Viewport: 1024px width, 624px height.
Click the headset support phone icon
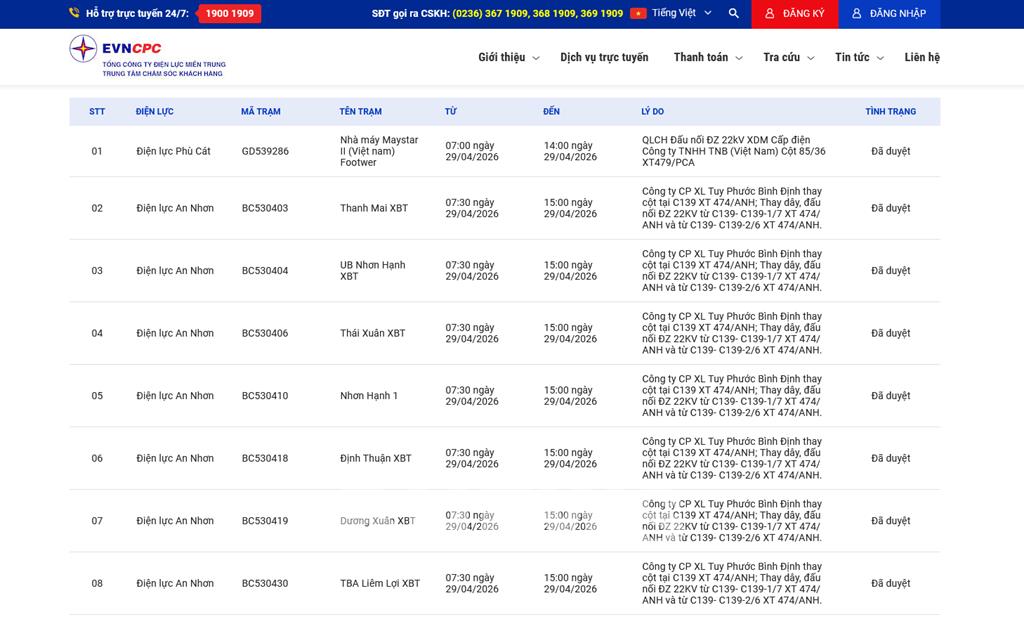[x=74, y=14]
